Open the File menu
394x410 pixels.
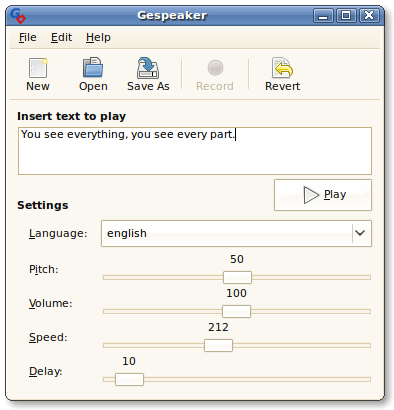coord(27,37)
